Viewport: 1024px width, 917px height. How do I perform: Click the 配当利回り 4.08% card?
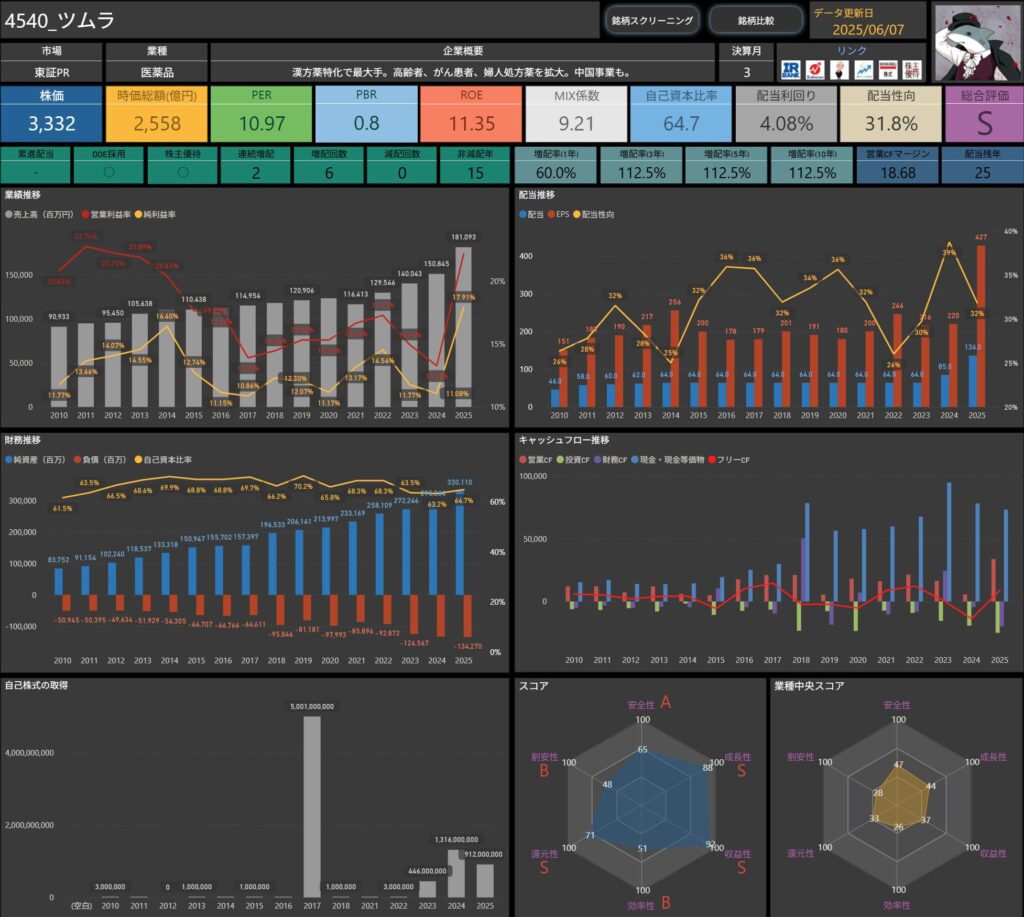786,114
